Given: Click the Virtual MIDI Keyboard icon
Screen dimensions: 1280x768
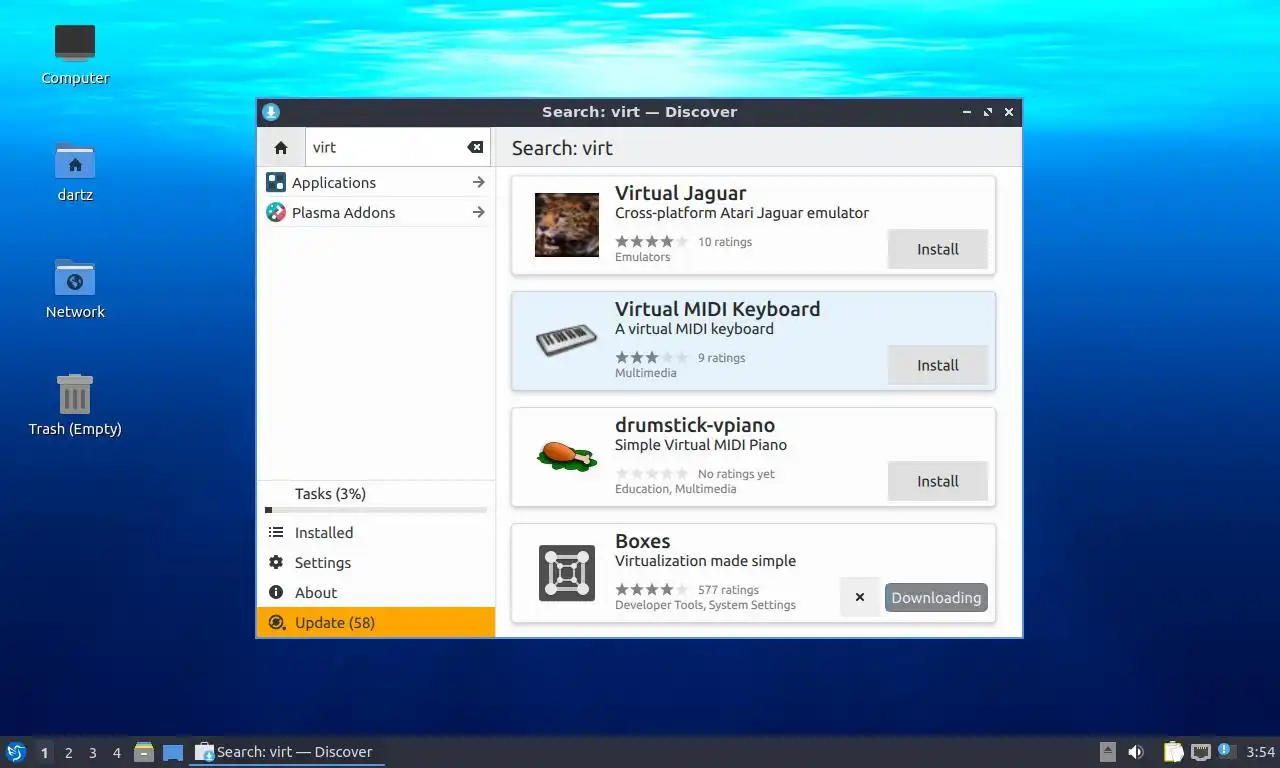Looking at the screenshot, I should click(x=567, y=341).
